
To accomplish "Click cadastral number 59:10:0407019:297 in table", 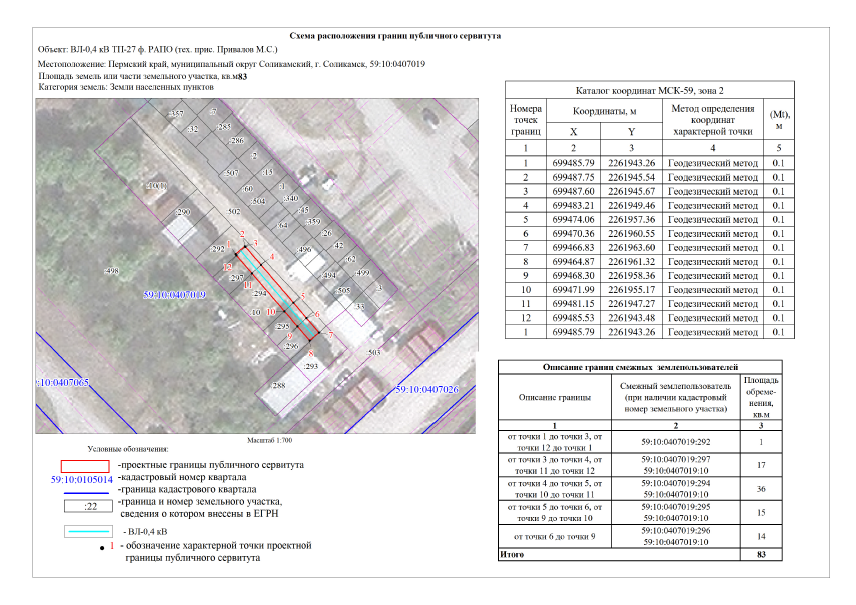I will pyautogui.click(x=676, y=460).
